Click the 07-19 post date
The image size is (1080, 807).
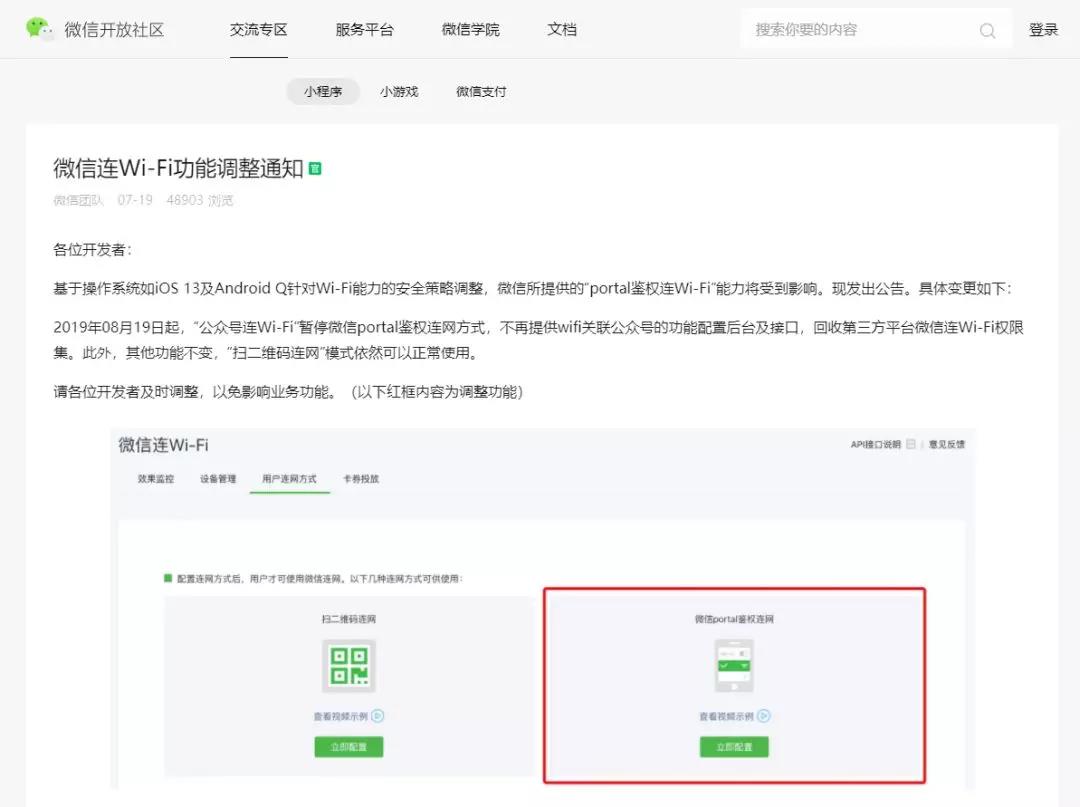tap(135, 200)
